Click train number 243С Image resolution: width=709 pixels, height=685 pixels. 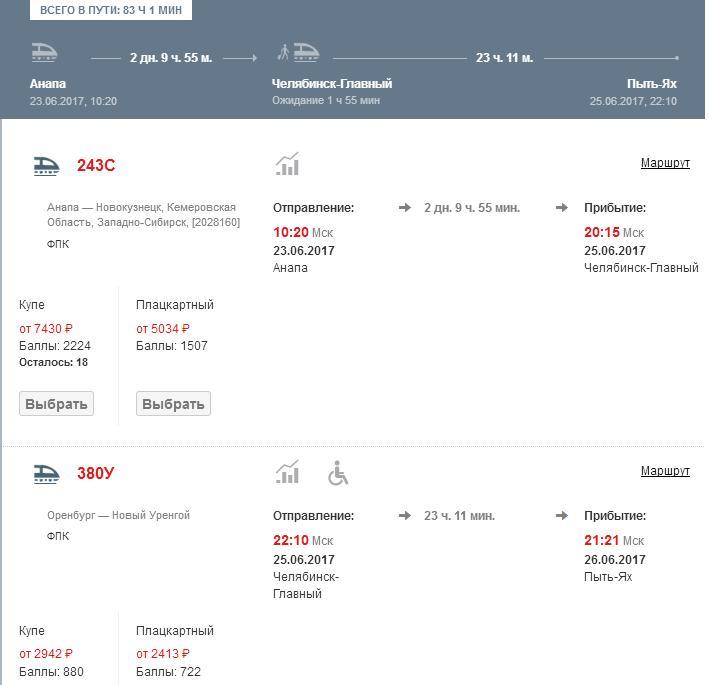click(x=96, y=166)
